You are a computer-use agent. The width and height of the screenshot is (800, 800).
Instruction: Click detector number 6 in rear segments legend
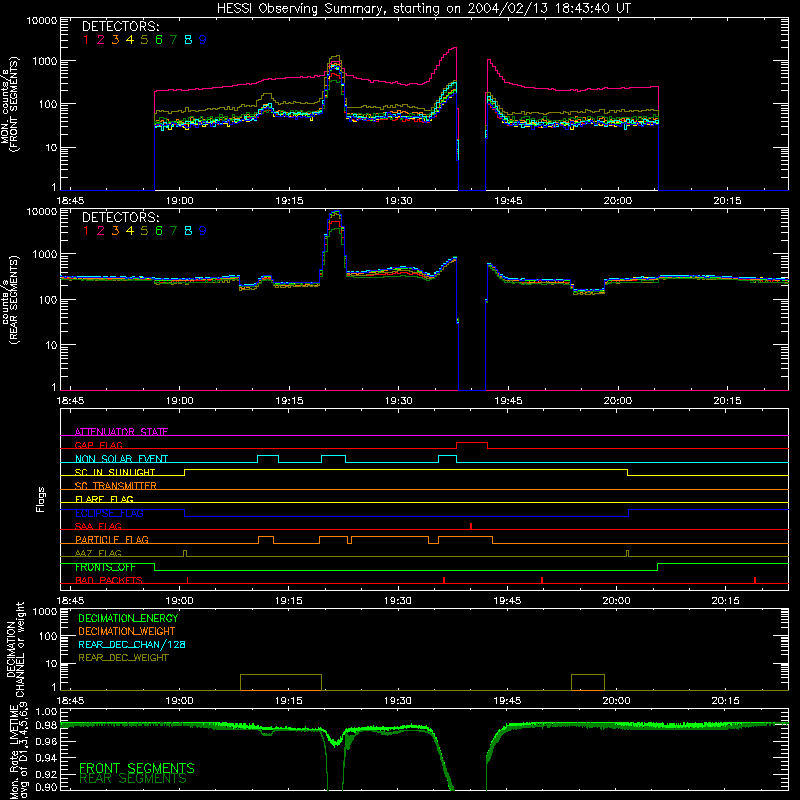[159, 231]
